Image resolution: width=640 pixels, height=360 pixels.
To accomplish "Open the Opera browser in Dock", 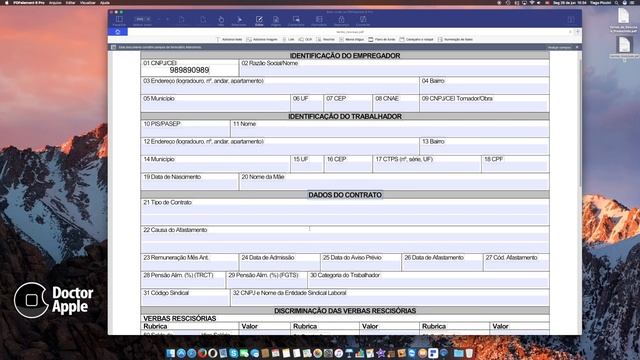I will click(212, 353).
